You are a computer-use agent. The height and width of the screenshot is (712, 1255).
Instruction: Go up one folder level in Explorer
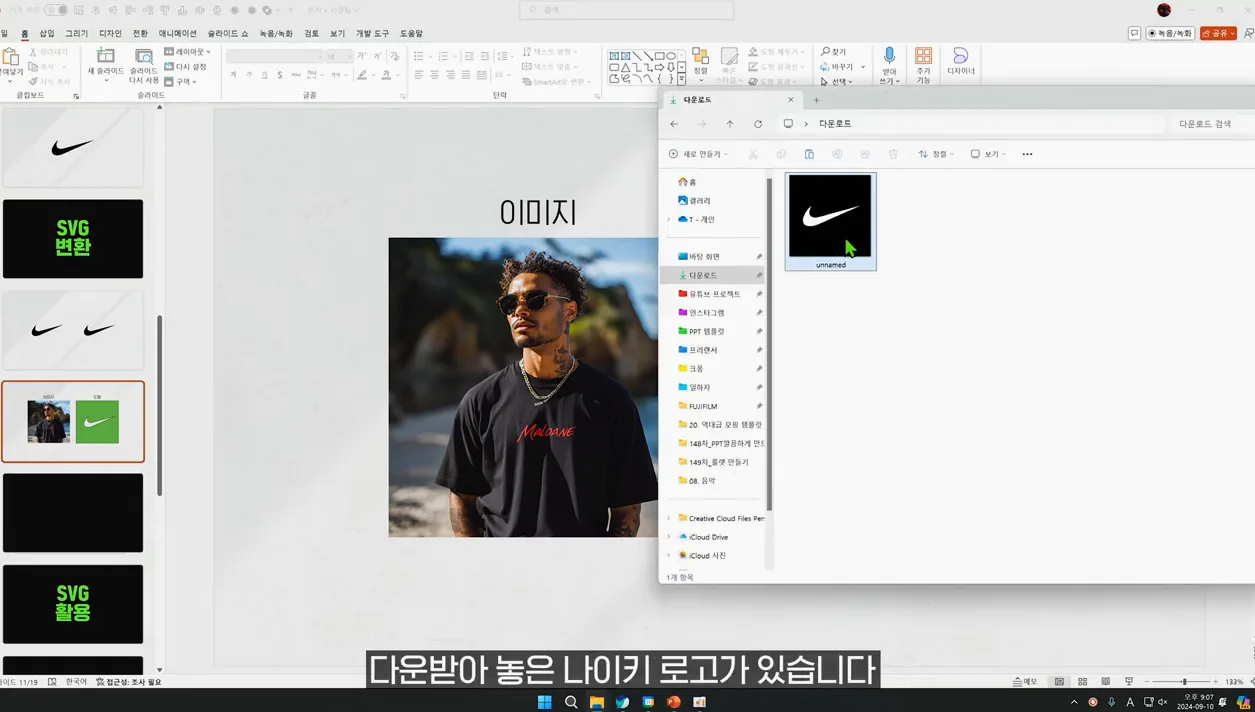pyautogui.click(x=730, y=124)
